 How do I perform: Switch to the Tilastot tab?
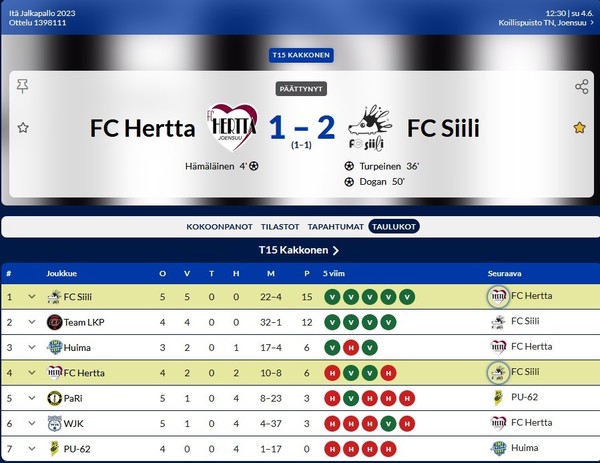(x=280, y=227)
